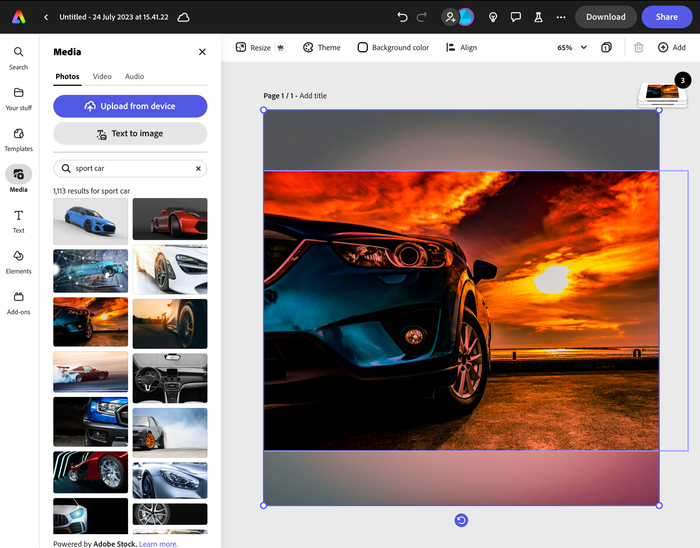Viewport: 700px width, 548px height.
Task: Switch to the Audio tab
Action: (x=134, y=76)
